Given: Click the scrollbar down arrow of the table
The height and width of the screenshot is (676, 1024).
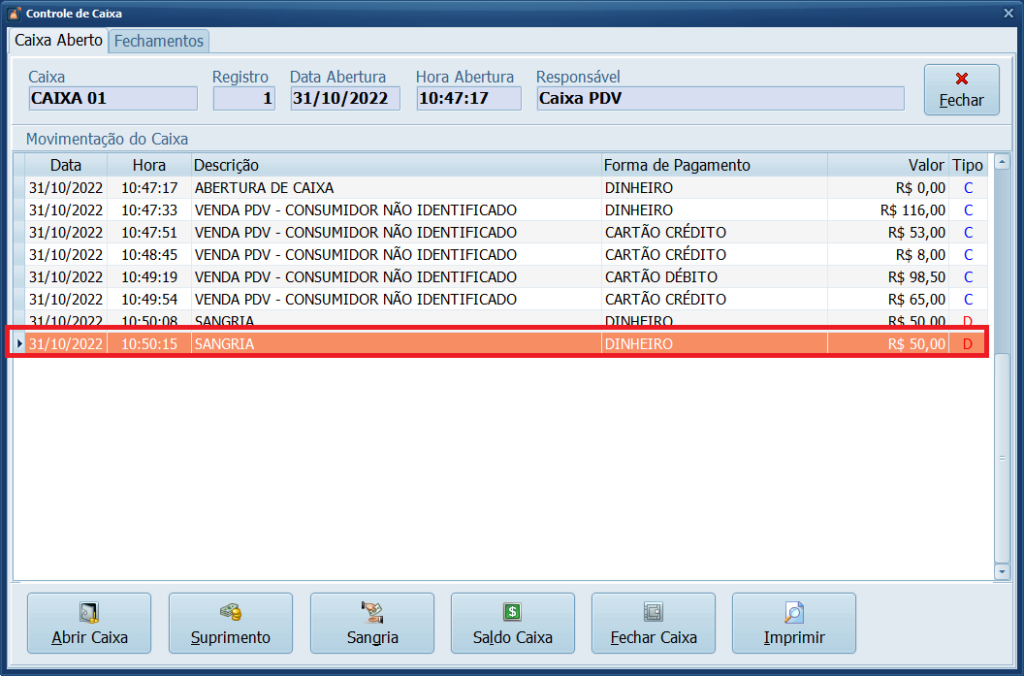Looking at the screenshot, I should 1002,571.
